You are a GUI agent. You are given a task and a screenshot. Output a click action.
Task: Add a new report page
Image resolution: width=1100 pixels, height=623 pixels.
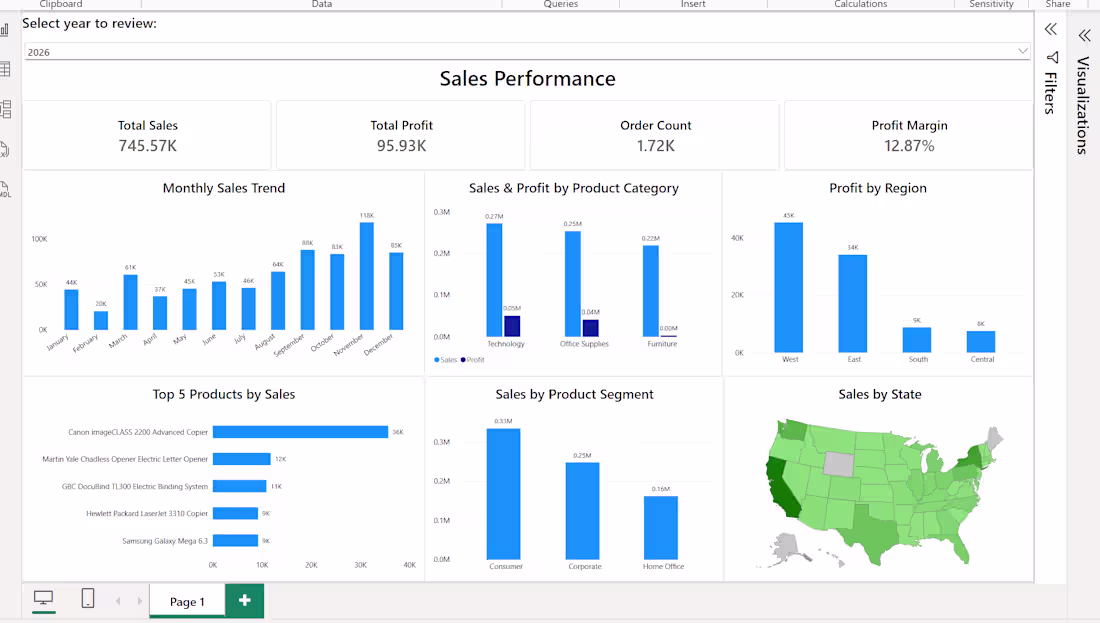pos(245,601)
